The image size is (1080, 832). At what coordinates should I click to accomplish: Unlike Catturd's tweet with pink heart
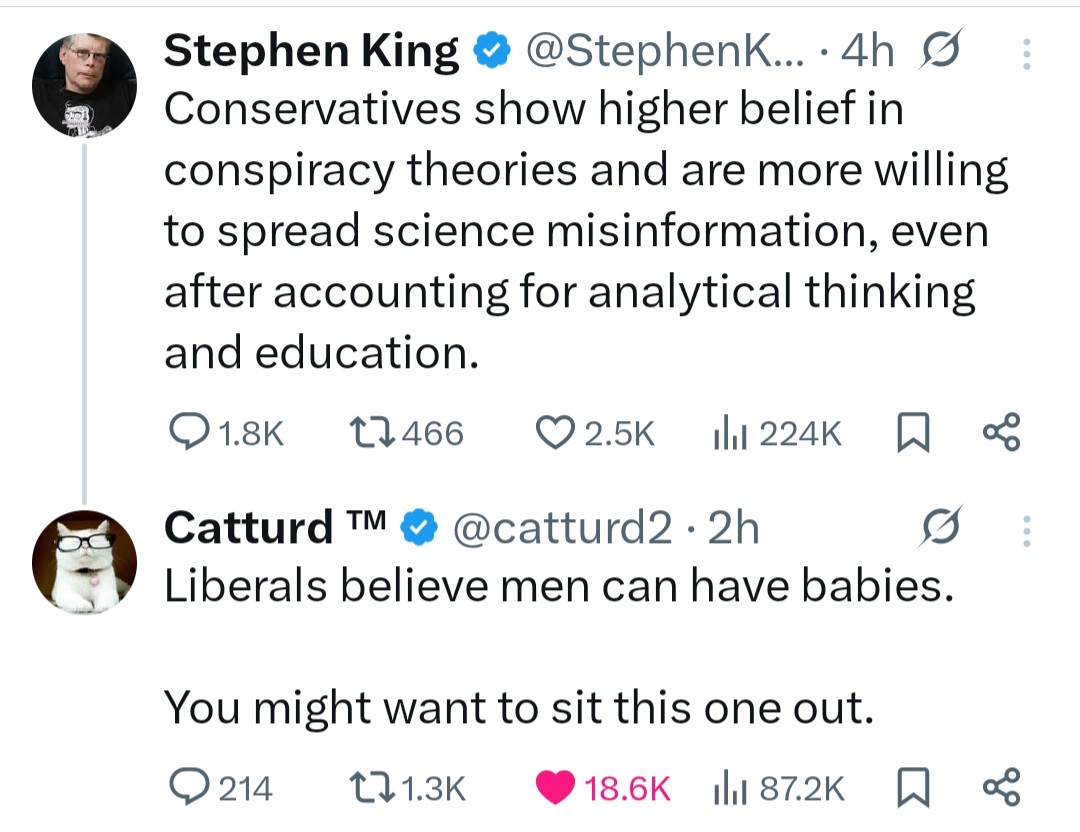(553, 788)
